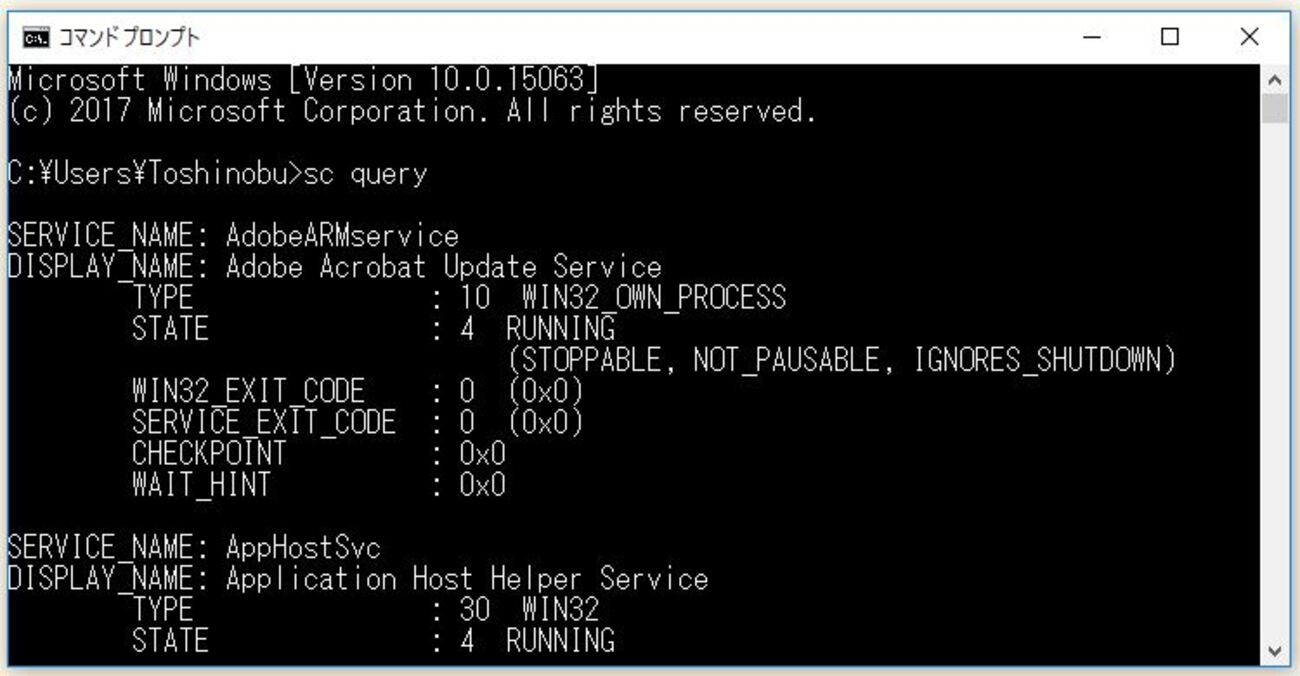
Task: Click the scrollbar down arrow
Action: (x=1275, y=650)
